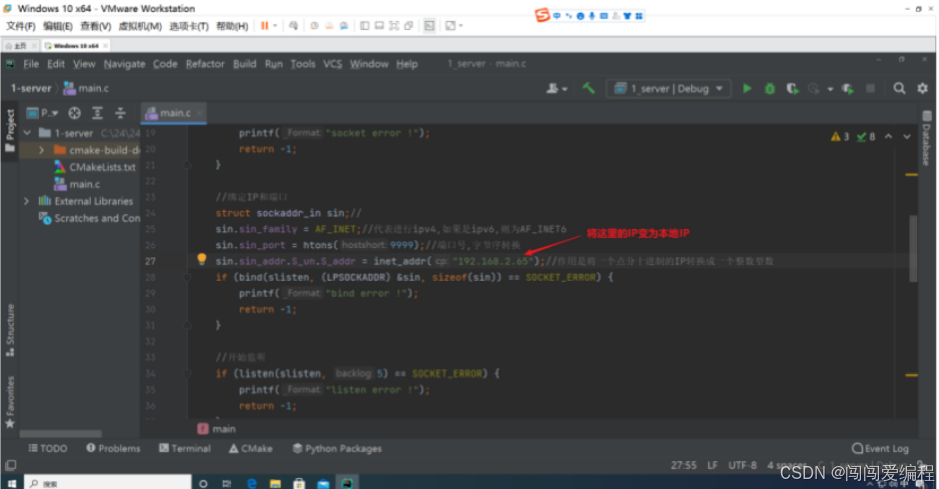Screen dimensions: 939x489
Task: Open Microsoft Edge from taskbar
Action: [252, 483]
